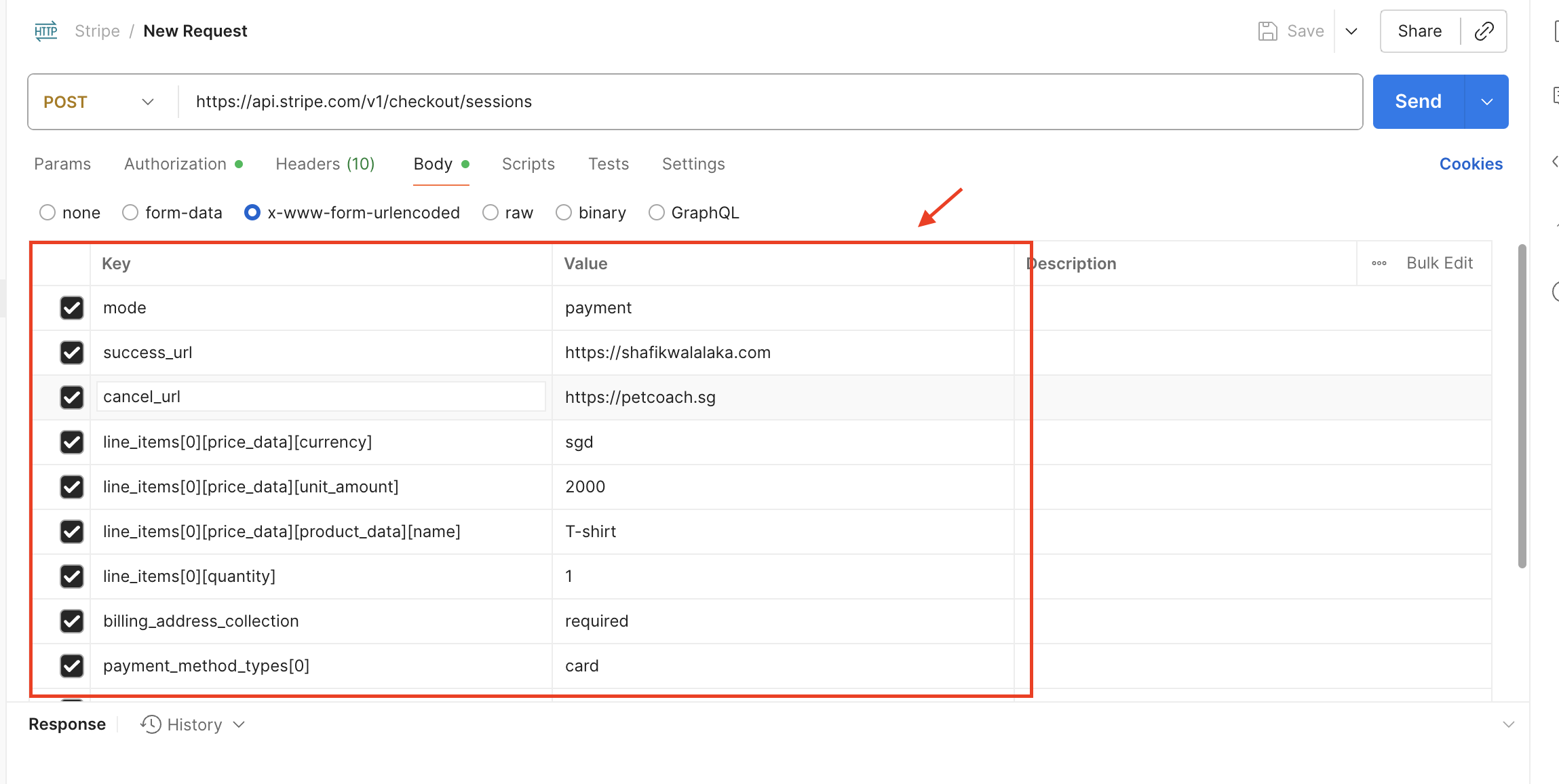Viewport: 1559px width, 784px height.
Task: Click the New Request title
Action: tap(195, 31)
